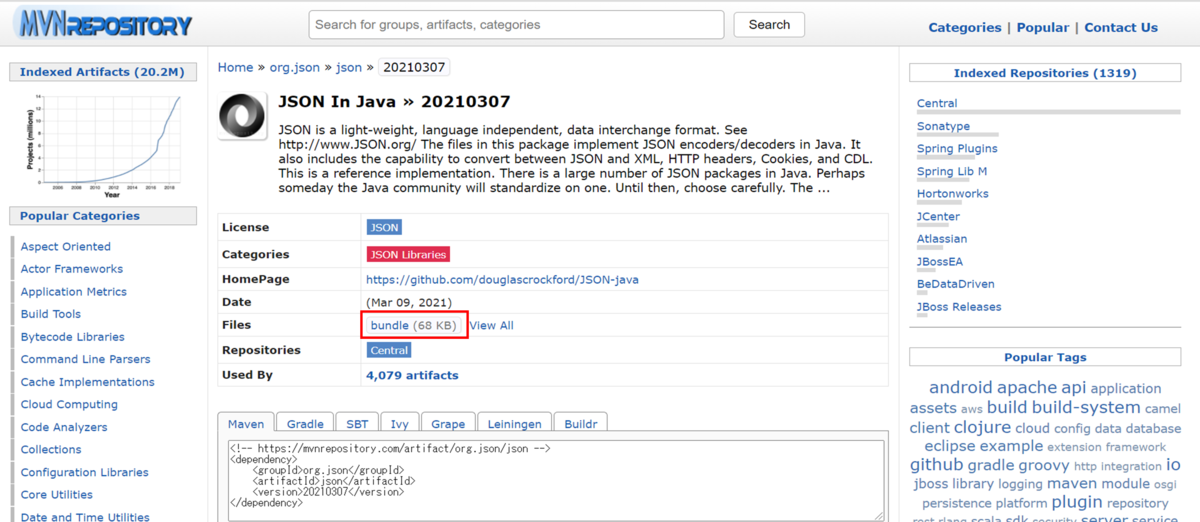This screenshot has height=522, width=1200.
Task: Switch to the Gradle tab
Action: 304,423
